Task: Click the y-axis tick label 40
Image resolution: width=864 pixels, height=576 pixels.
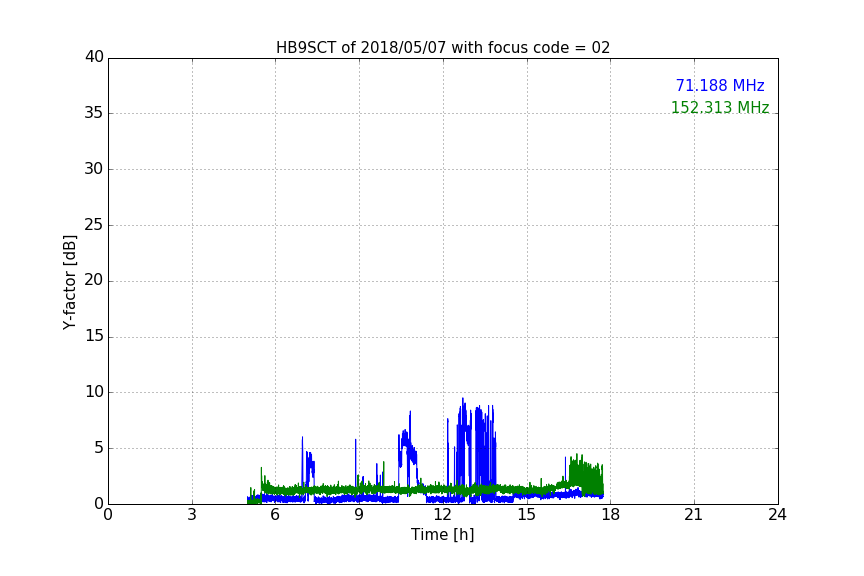Action: pos(94,57)
